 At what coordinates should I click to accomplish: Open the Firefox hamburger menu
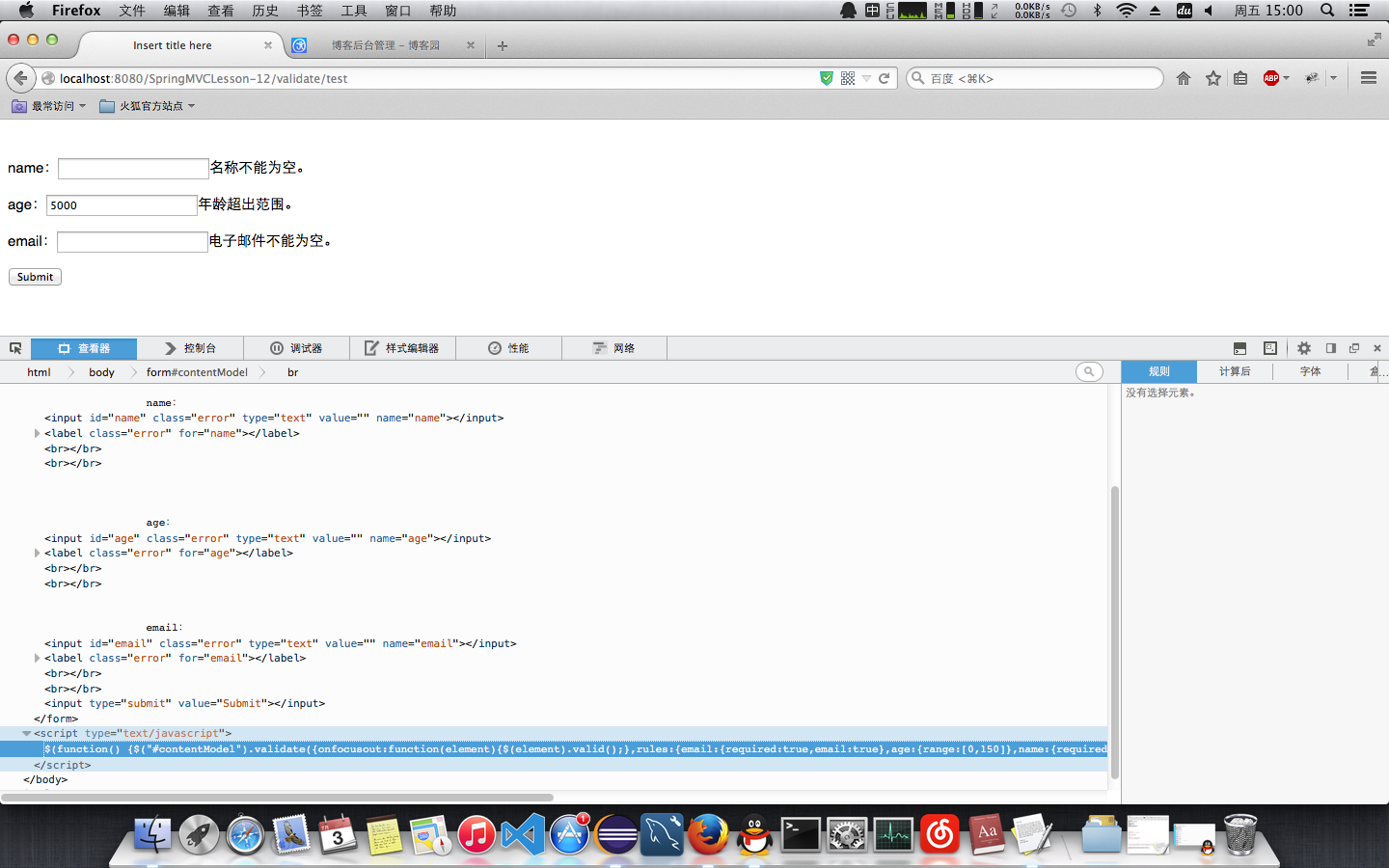1369,78
